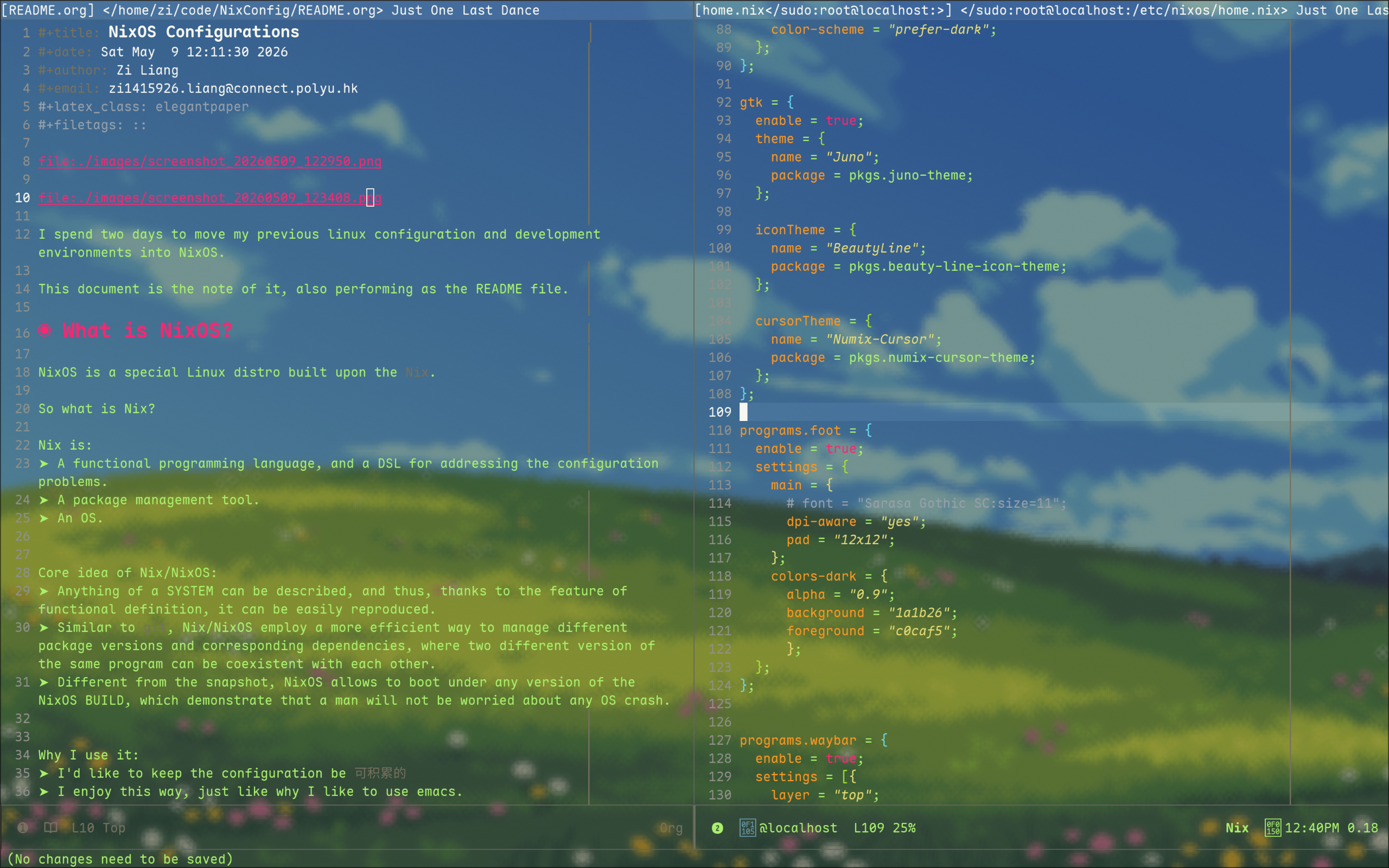Click 'pkgs.juno-theme' package on line 96

point(907,176)
